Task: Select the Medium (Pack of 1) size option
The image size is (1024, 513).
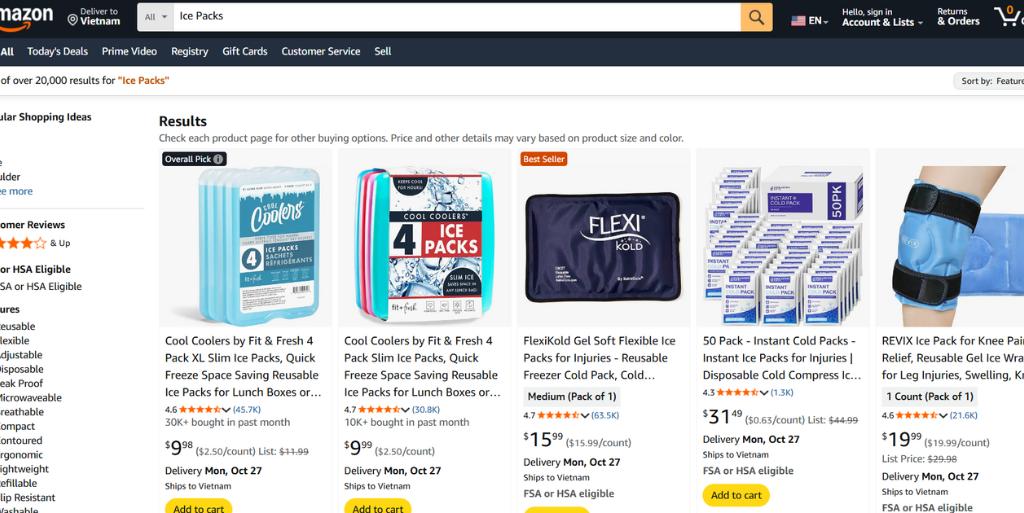Action: [571, 396]
